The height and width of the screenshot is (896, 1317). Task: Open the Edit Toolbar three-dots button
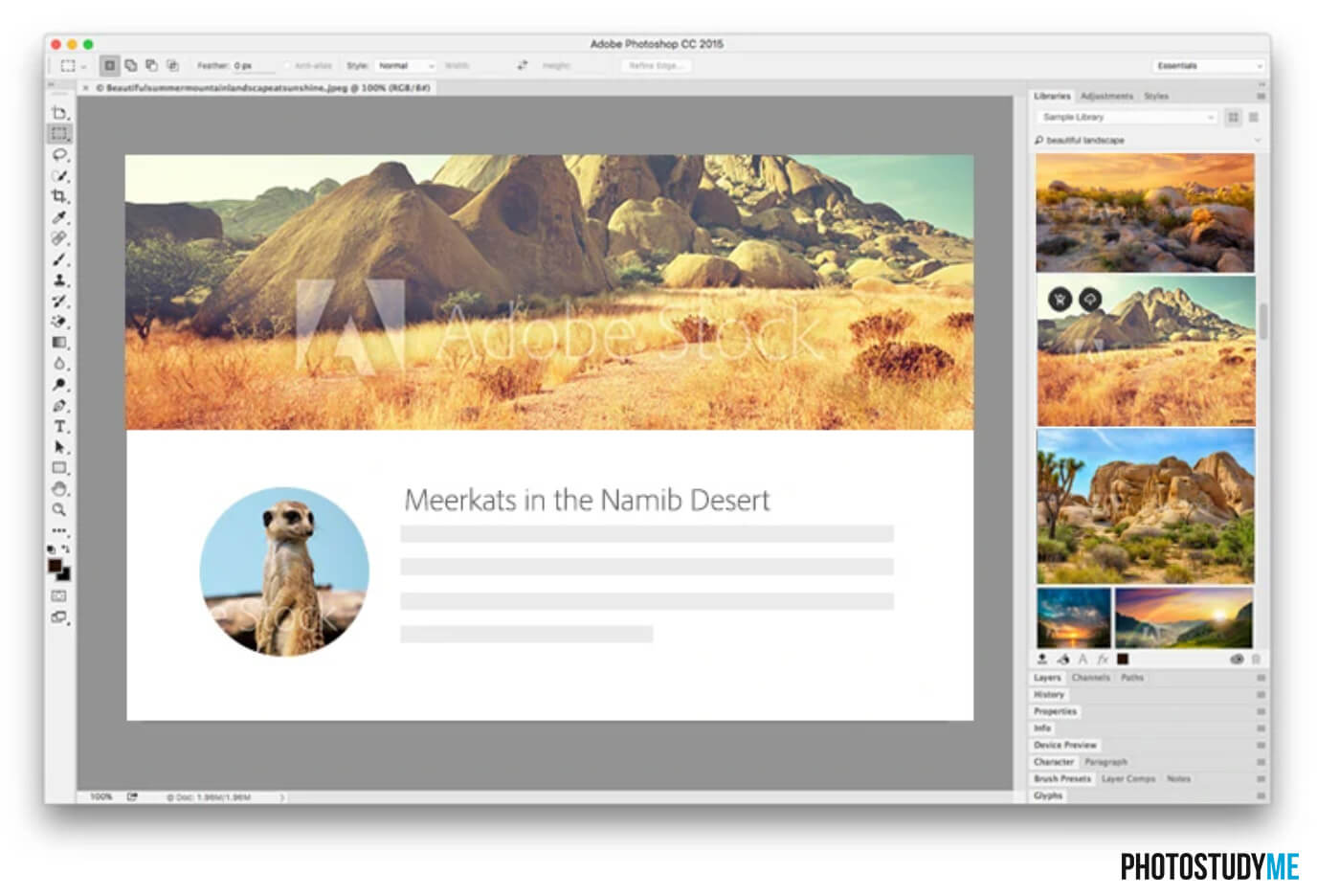pyautogui.click(x=59, y=530)
